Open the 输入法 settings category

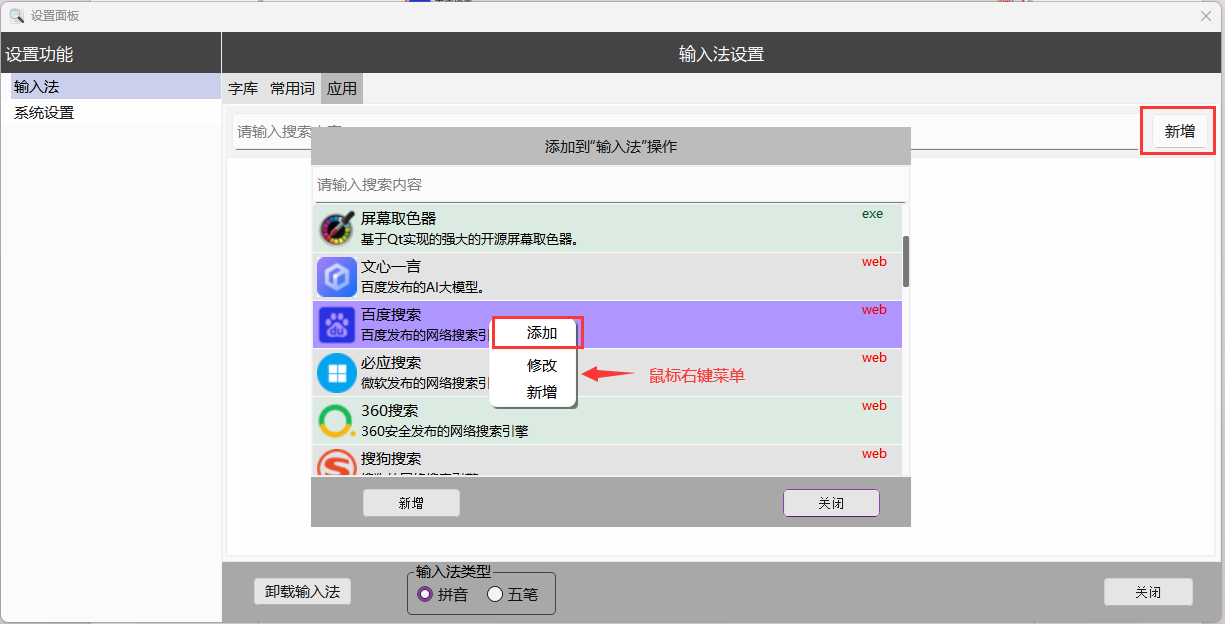[x=115, y=87]
